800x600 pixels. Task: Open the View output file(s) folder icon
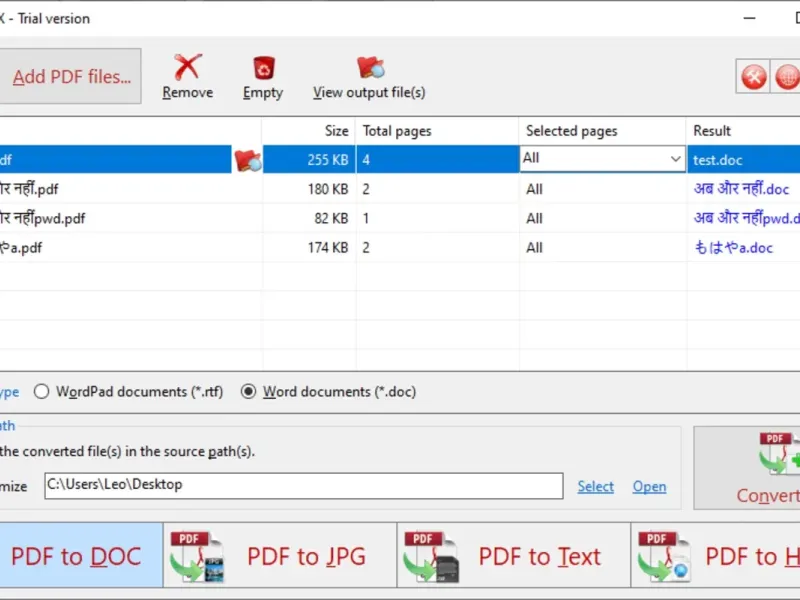point(370,67)
